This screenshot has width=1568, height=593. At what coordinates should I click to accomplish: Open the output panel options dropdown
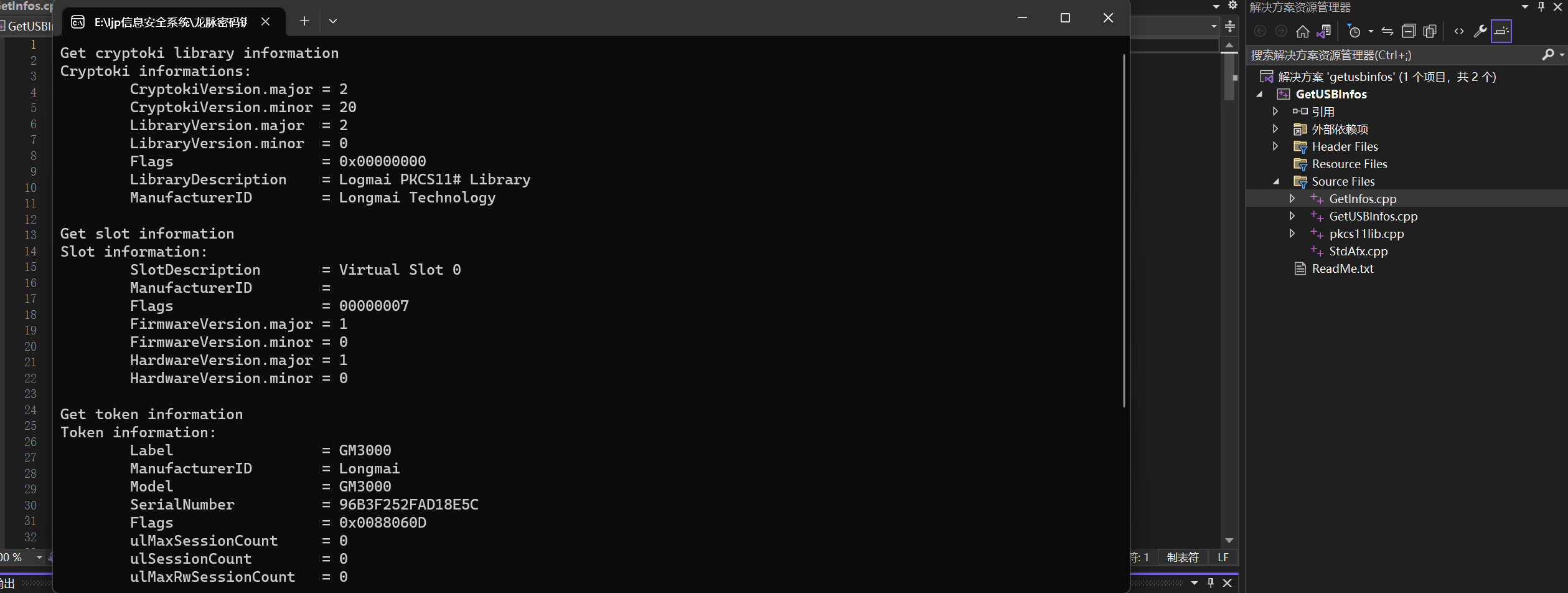[1195, 583]
